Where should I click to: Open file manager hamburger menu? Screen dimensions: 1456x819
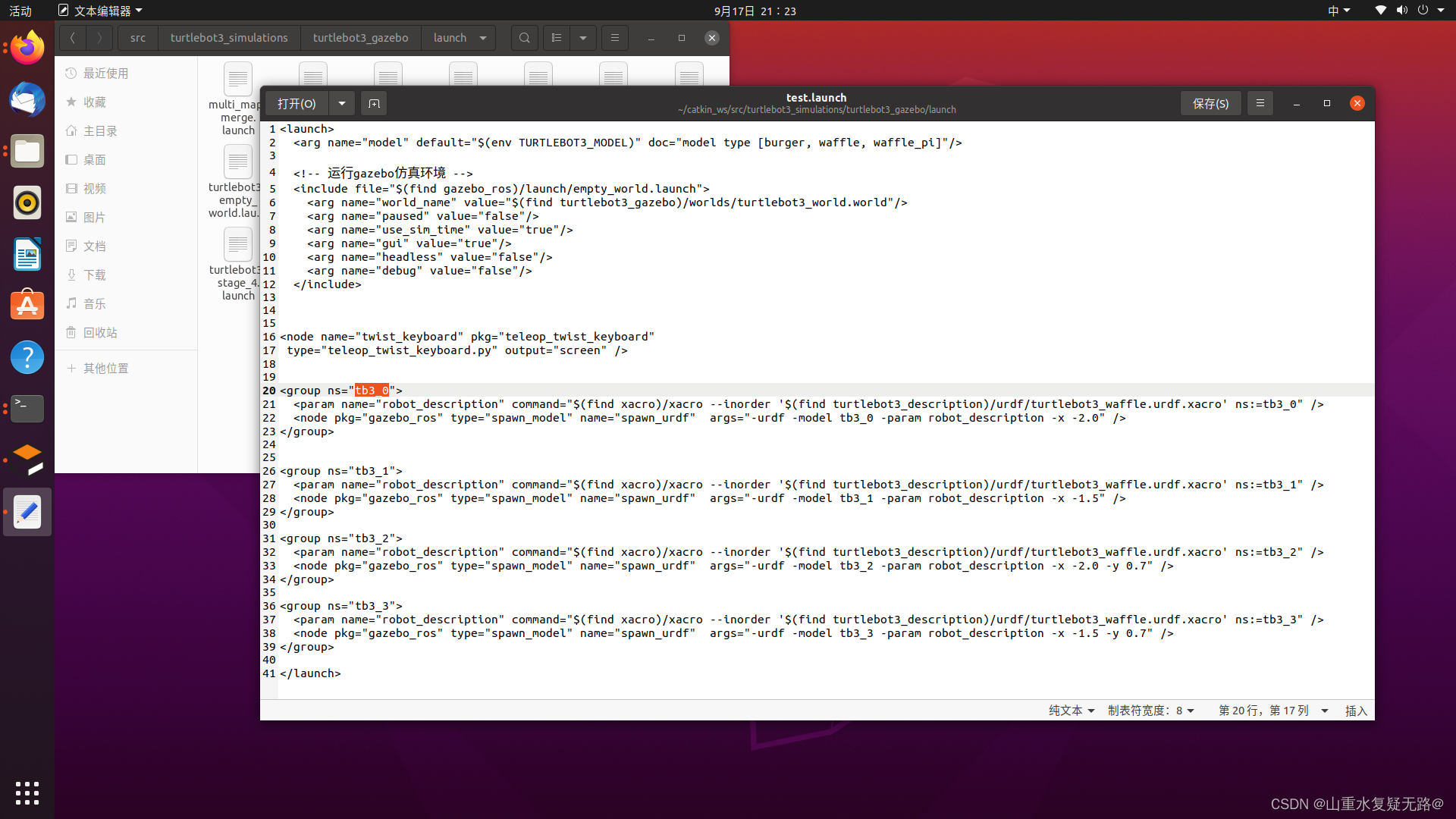point(615,38)
